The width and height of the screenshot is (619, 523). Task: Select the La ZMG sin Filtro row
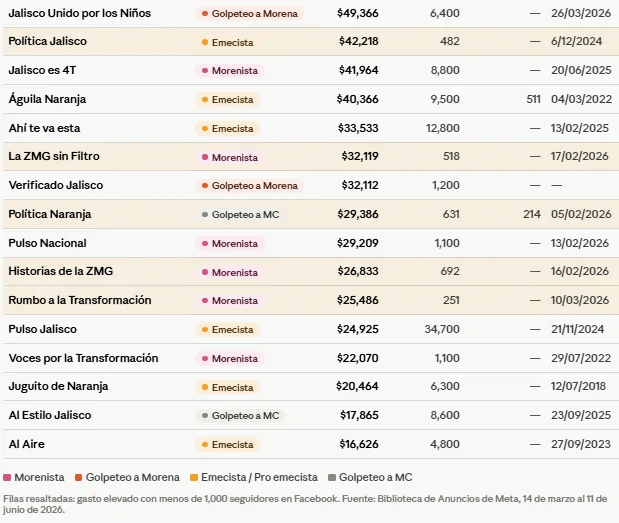click(311, 156)
